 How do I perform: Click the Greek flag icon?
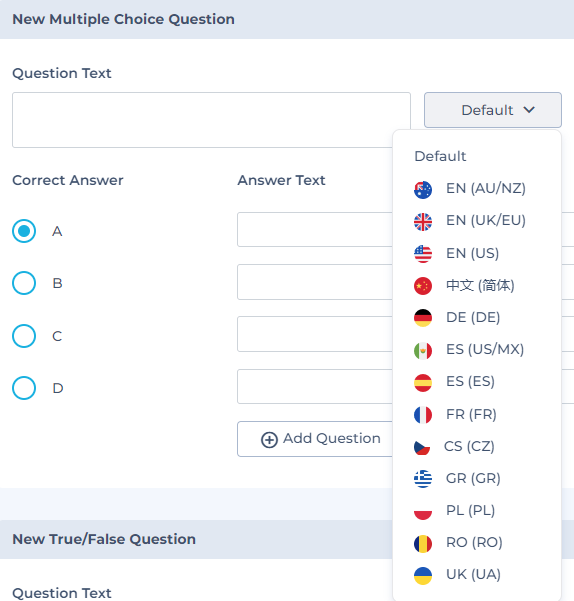(x=423, y=479)
